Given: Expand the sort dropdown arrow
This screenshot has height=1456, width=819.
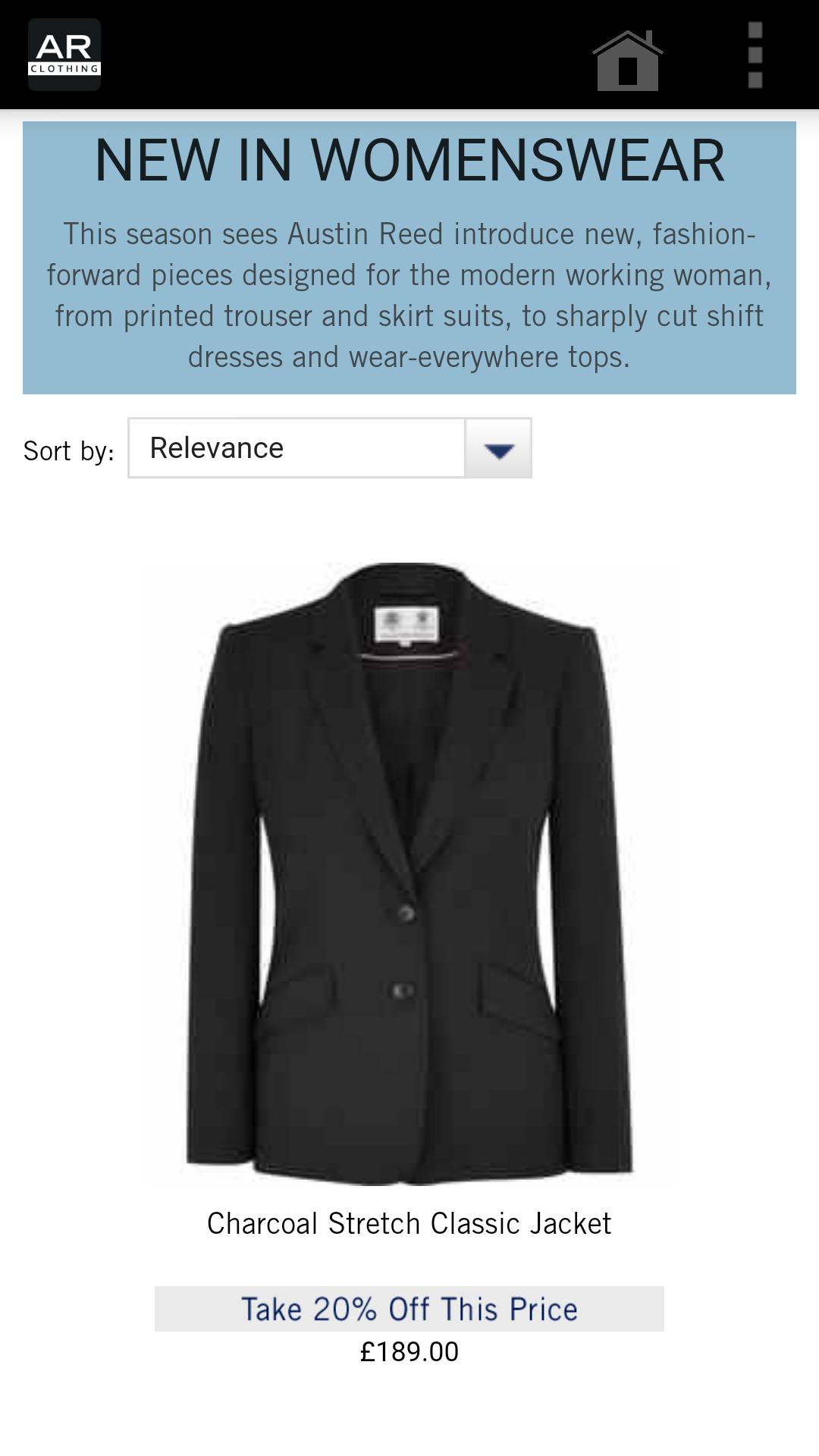Looking at the screenshot, I should 498,448.
